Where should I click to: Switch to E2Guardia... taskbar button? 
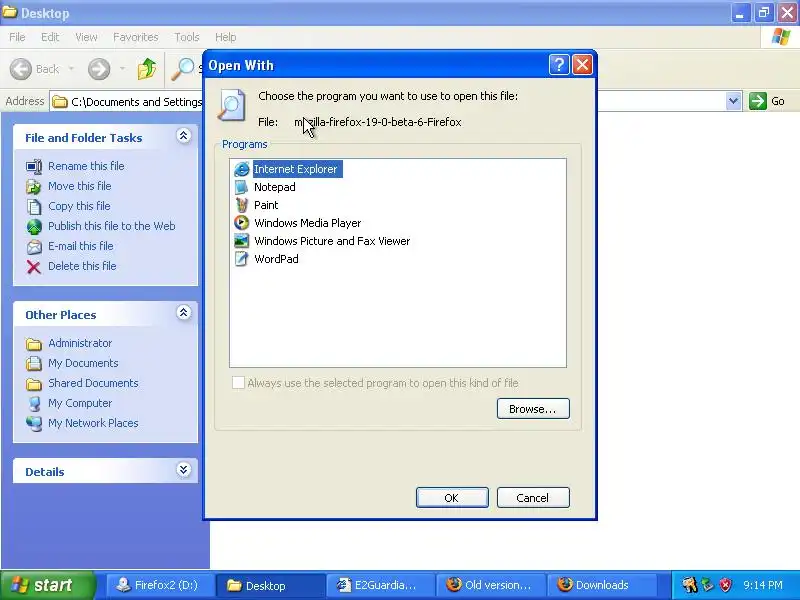click(380, 585)
